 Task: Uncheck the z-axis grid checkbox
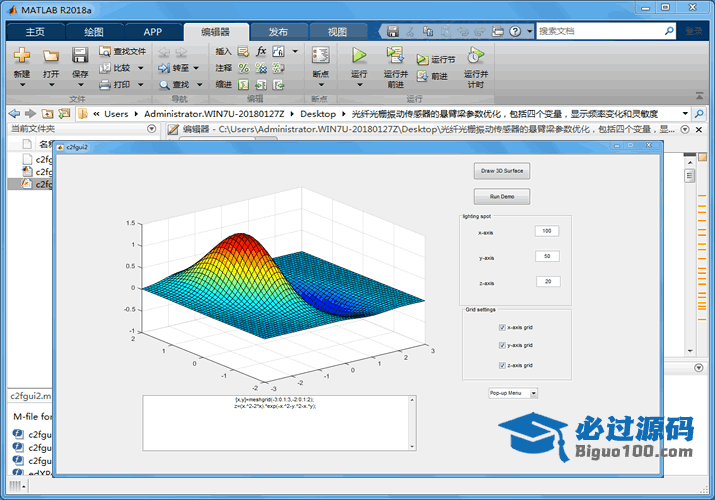(502, 365)
